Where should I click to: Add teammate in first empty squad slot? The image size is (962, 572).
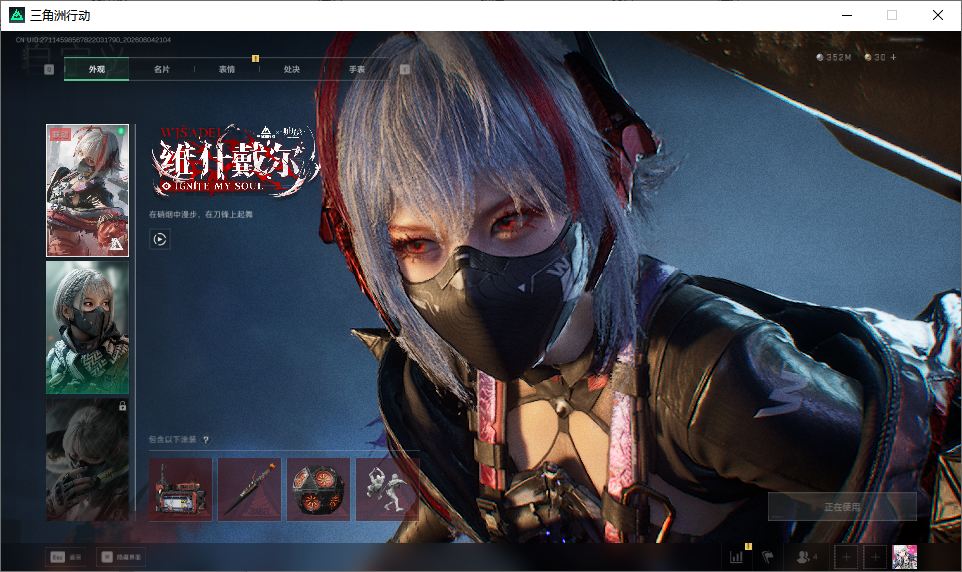pyautogui.click(x=846, y=557)
